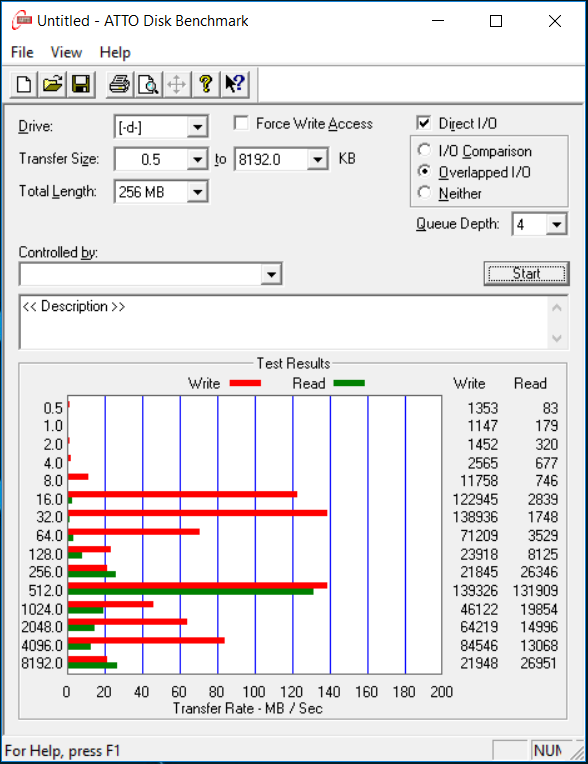The image size is (588, 764).
Task: Click the ATTO app icon in title bar
Action: coord(22,21)
